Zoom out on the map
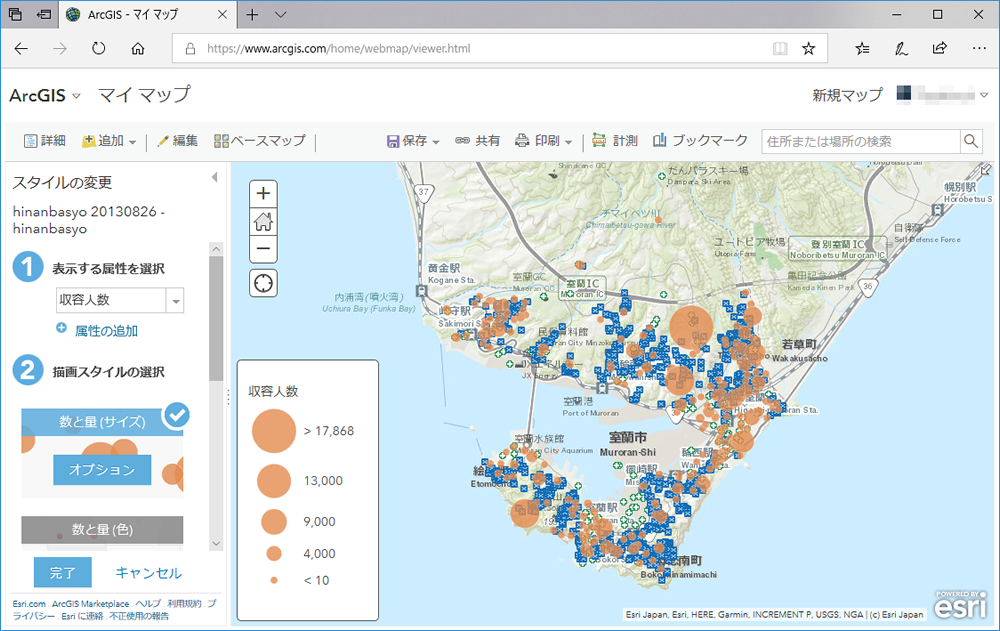 coord(263,249)
